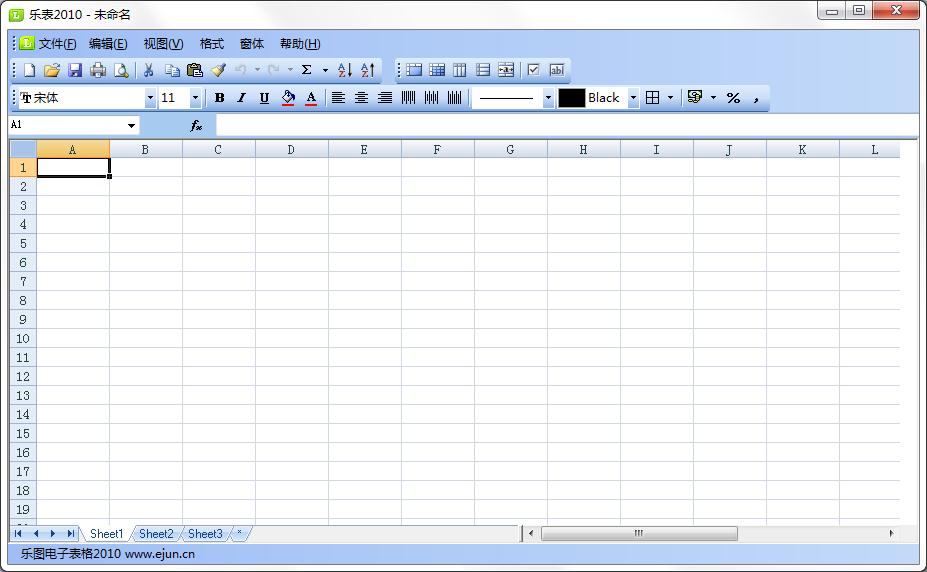
Task: Go to last sheet tab arrow
Action: pos(71,534)
